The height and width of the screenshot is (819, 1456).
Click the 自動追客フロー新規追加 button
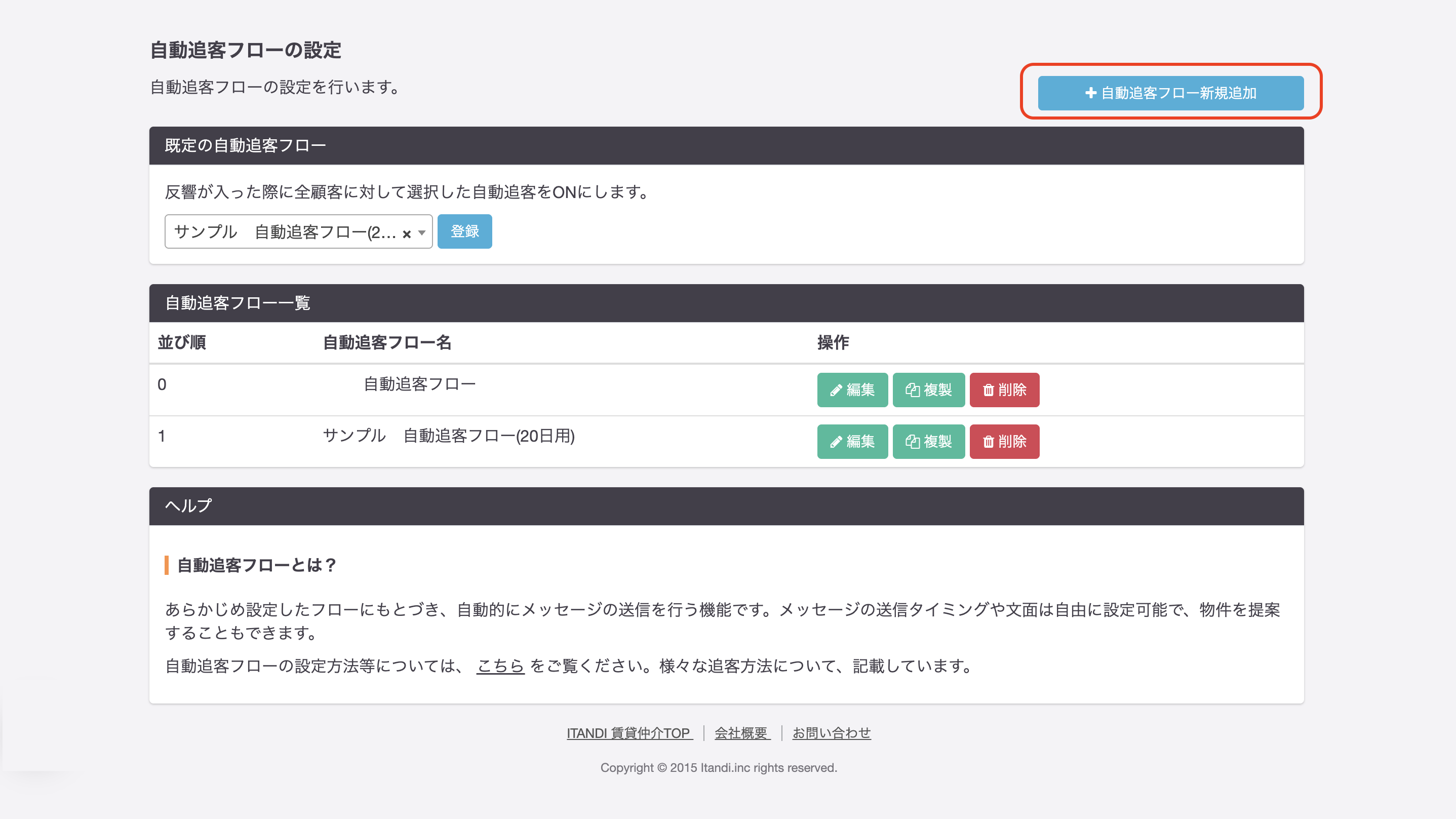pyautogui.click(x=1170, y=93)
